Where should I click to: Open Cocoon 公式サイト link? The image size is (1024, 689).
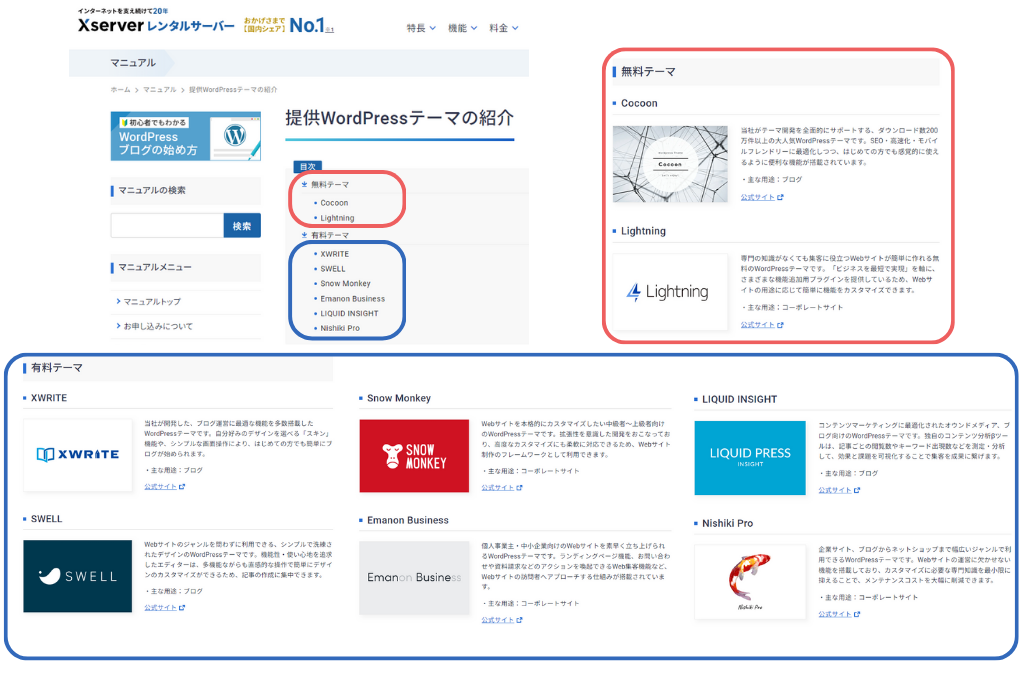click(x=761, y=197)
